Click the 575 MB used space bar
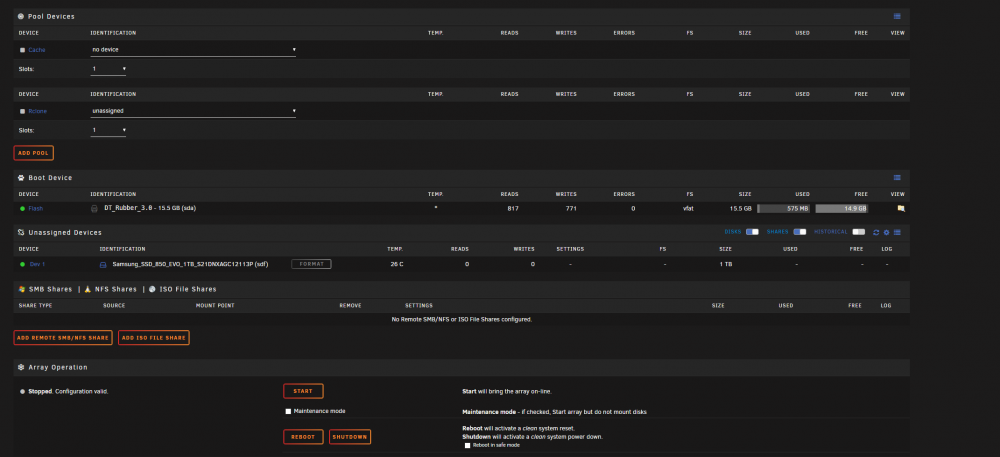This screenshot has width=1000, height=457. coord(784,208)
